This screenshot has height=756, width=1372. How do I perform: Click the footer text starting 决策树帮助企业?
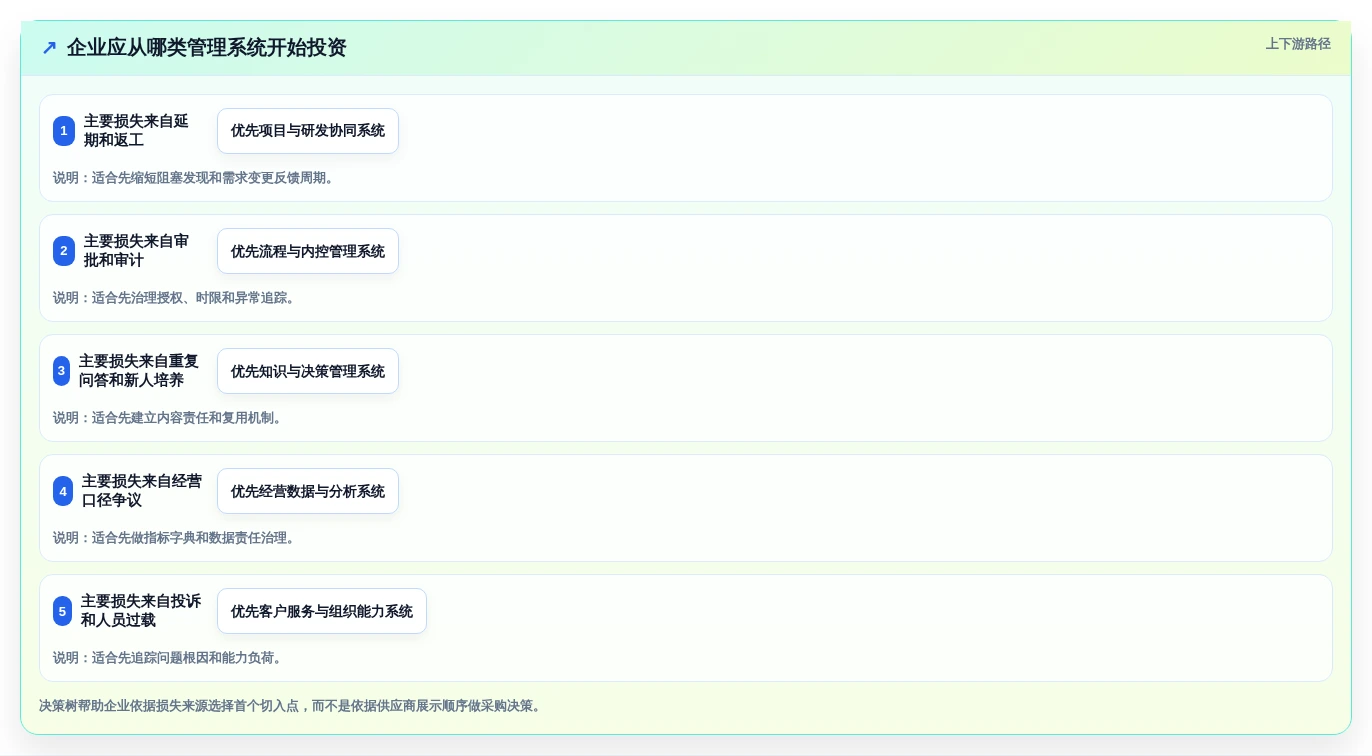(291, 706)
